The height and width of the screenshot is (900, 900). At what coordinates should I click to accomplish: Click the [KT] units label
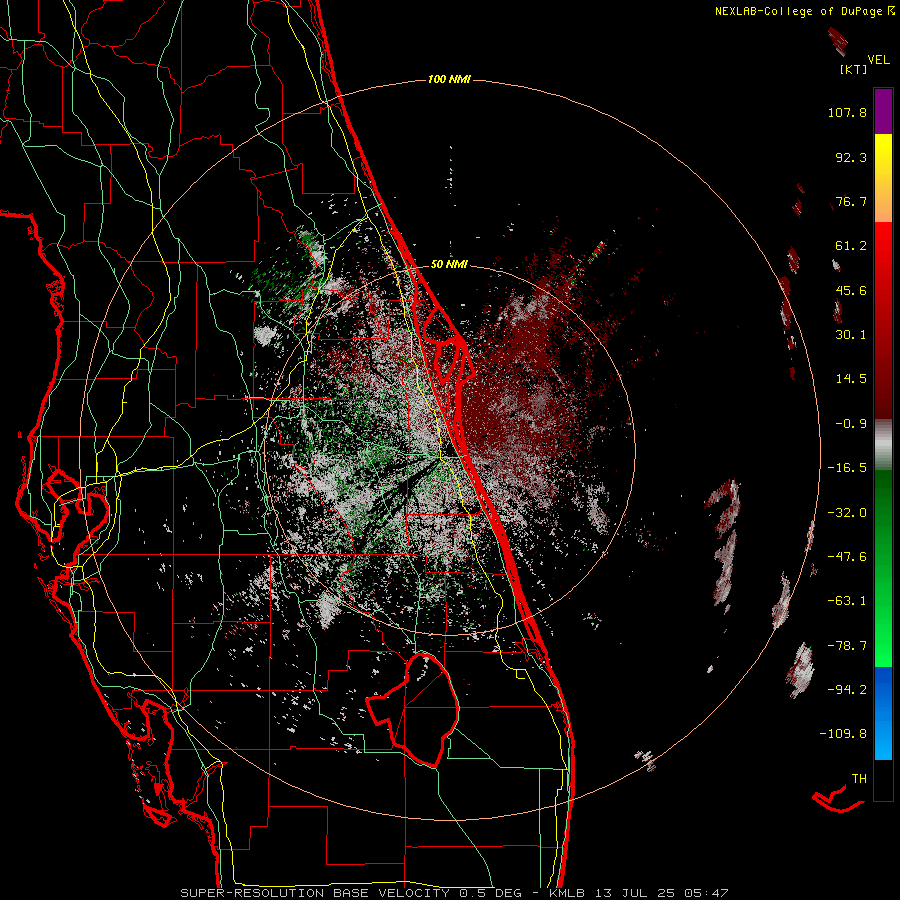853,69
